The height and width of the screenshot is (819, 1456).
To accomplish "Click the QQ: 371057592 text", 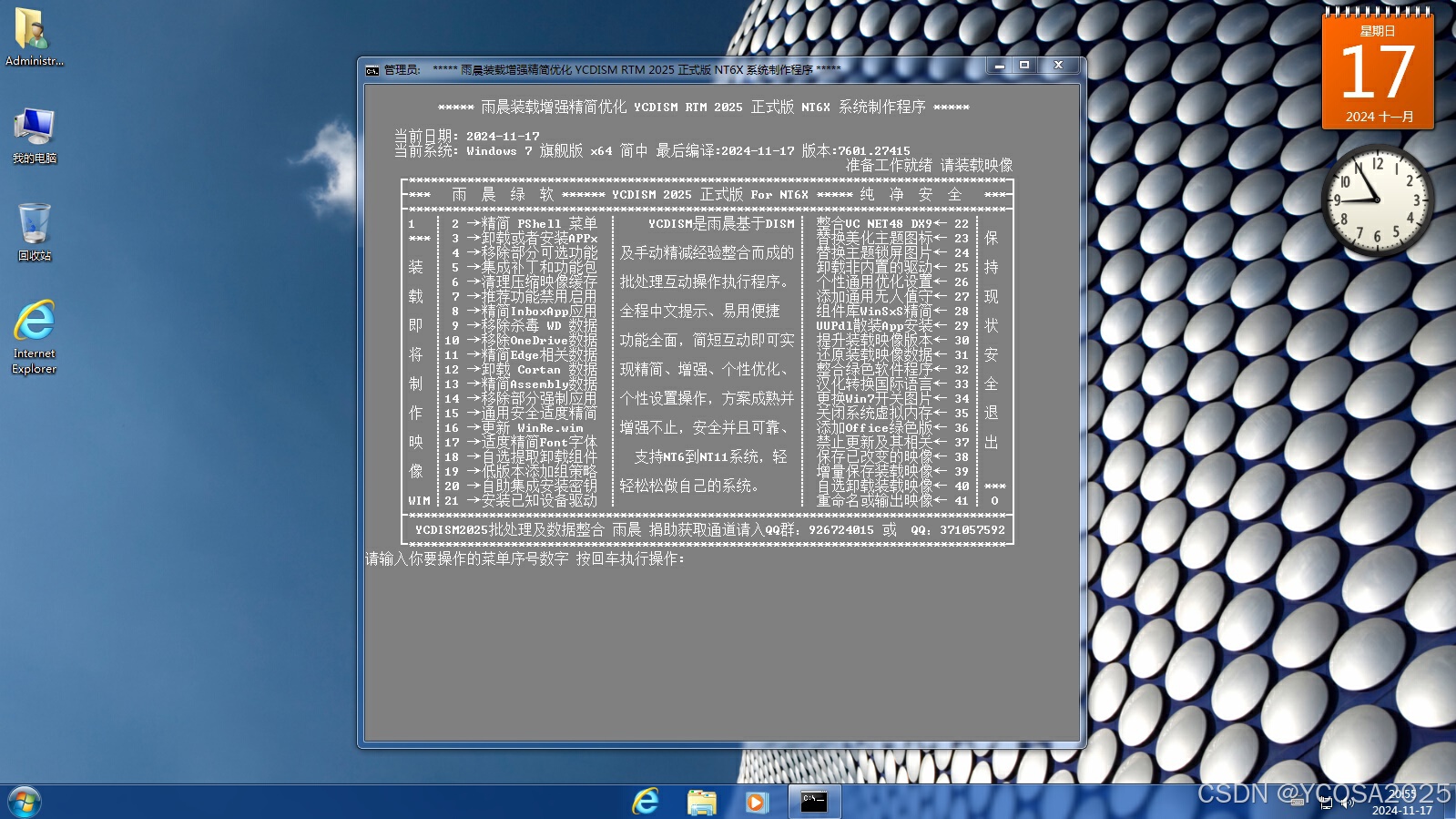I will [958, 529].
